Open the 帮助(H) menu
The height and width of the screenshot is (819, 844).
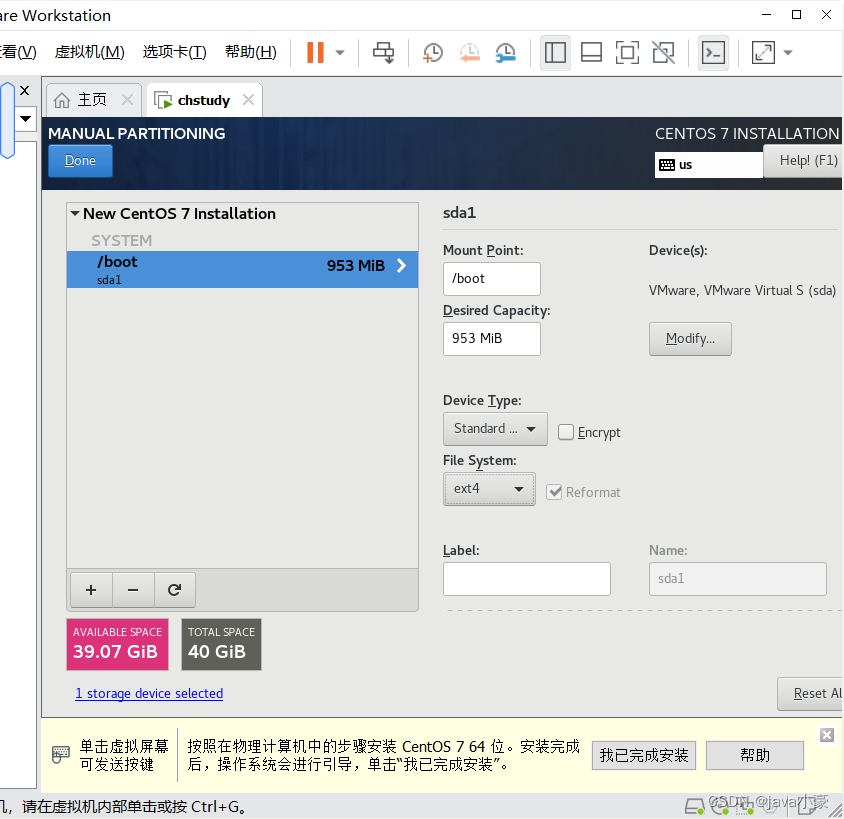251,52
